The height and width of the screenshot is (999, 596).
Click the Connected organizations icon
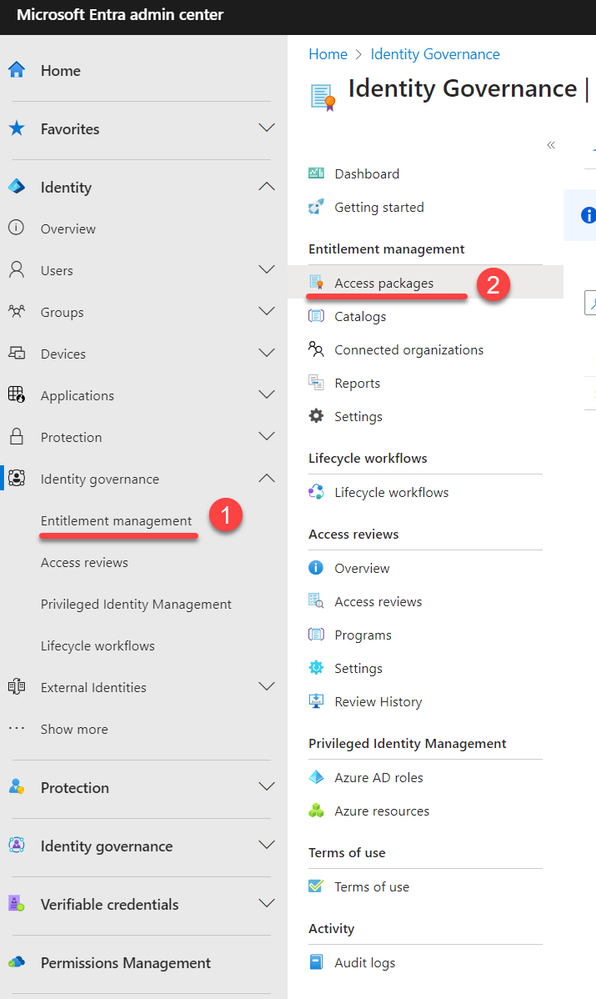point(316,349)
